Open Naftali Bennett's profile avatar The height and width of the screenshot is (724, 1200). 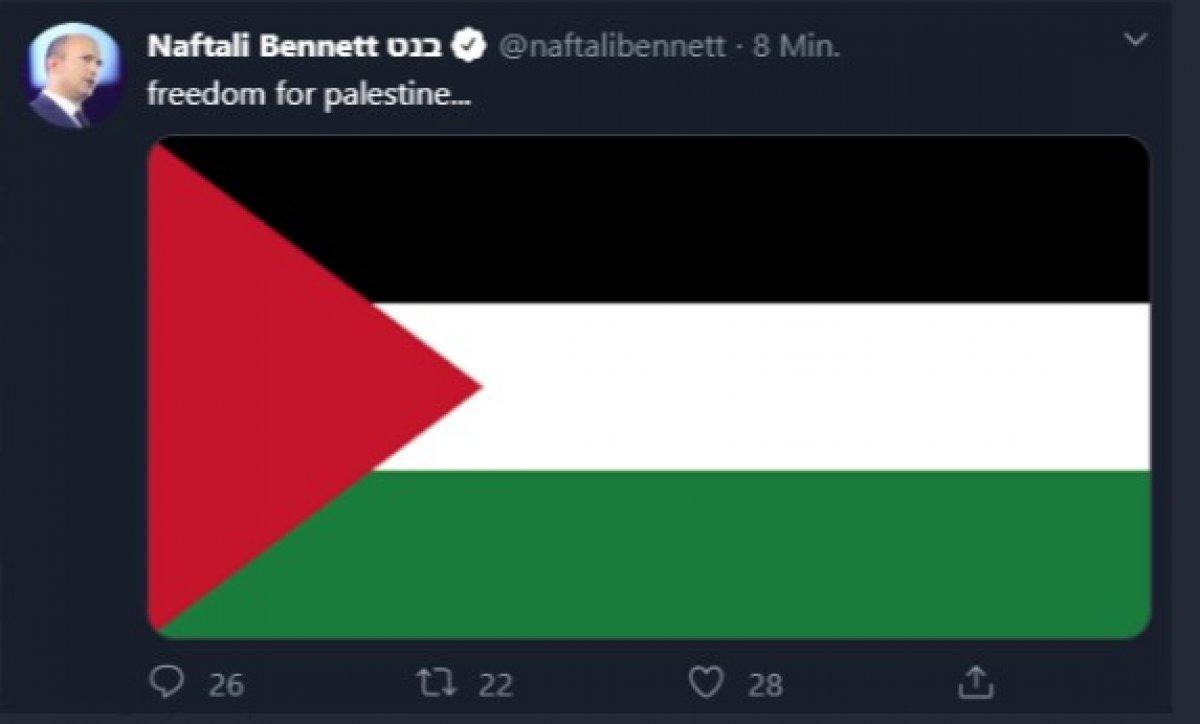[75, 76]
